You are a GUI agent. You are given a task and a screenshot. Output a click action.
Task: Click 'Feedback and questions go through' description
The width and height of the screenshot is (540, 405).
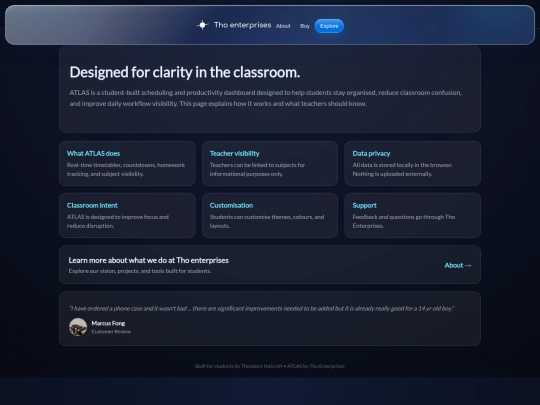[x=404, y=221]
